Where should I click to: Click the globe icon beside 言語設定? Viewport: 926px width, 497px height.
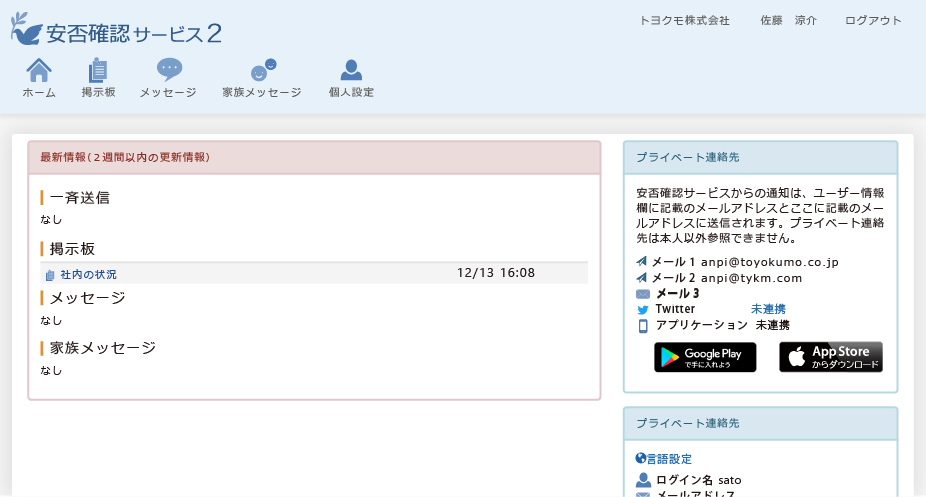641,458
